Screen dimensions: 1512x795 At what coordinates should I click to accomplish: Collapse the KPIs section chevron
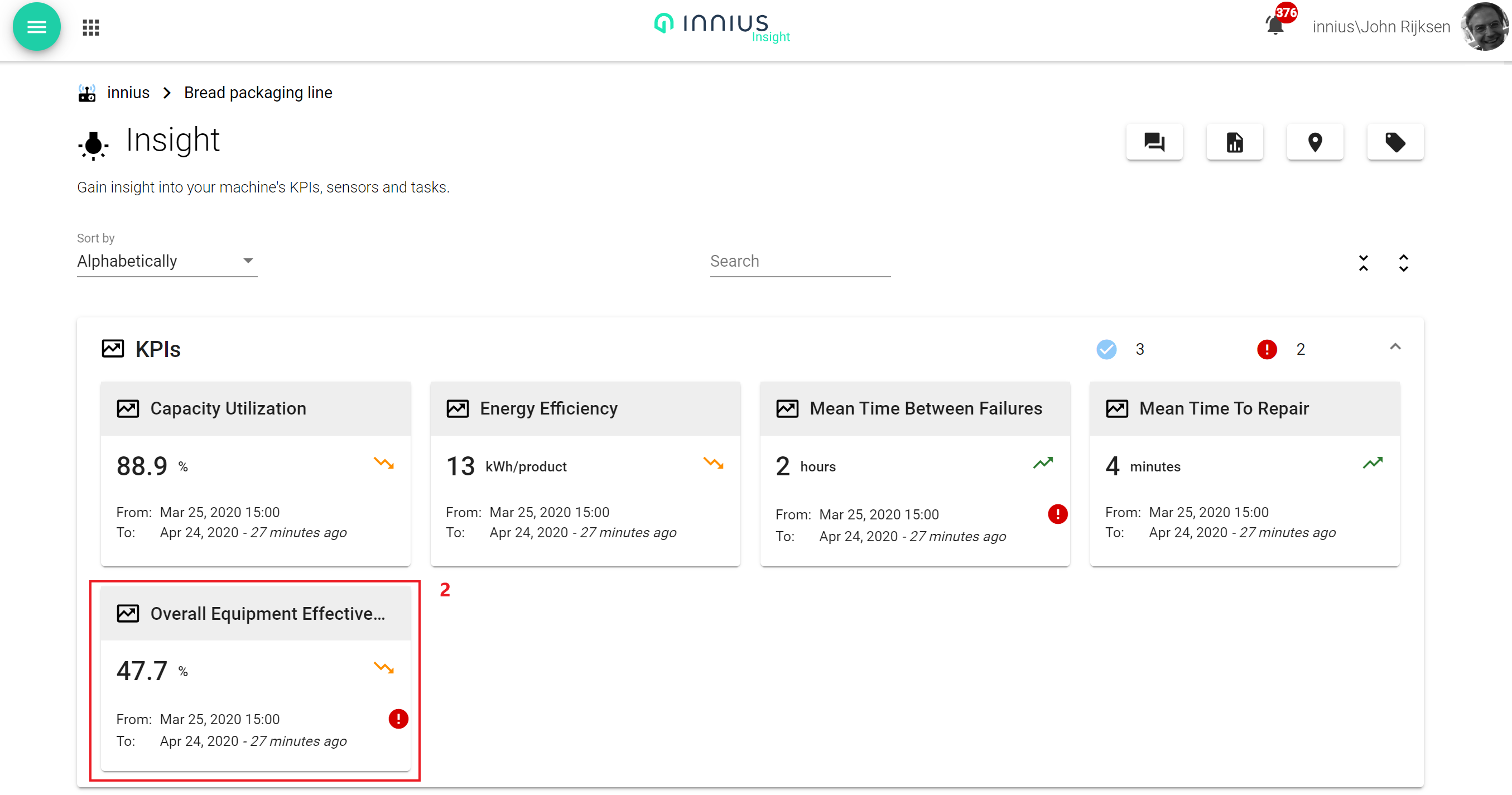pos(1395,347)
